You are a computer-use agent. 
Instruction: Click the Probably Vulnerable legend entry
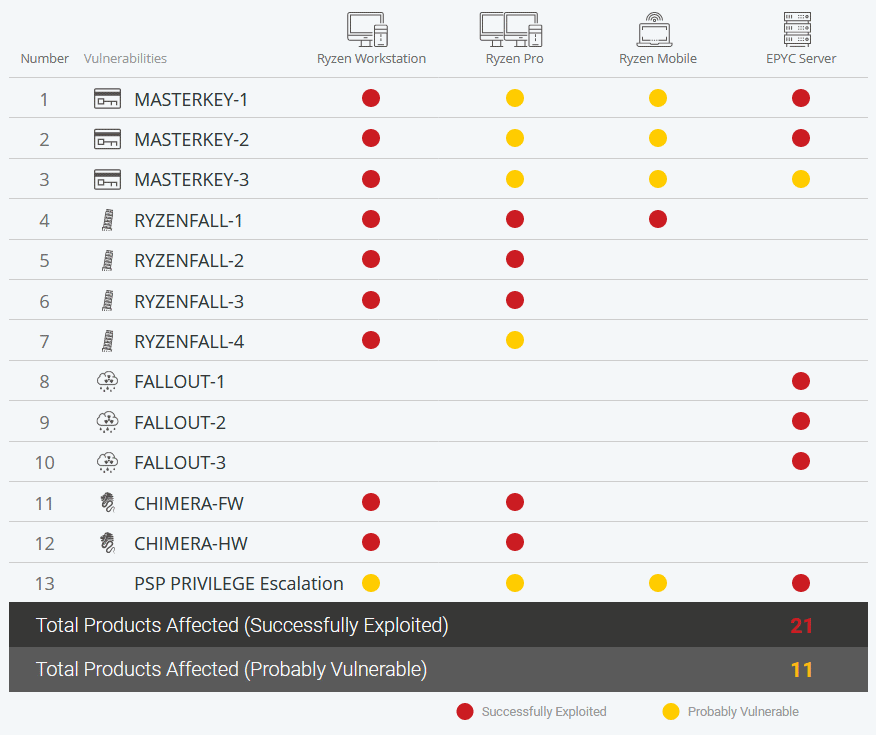[741, 711]
